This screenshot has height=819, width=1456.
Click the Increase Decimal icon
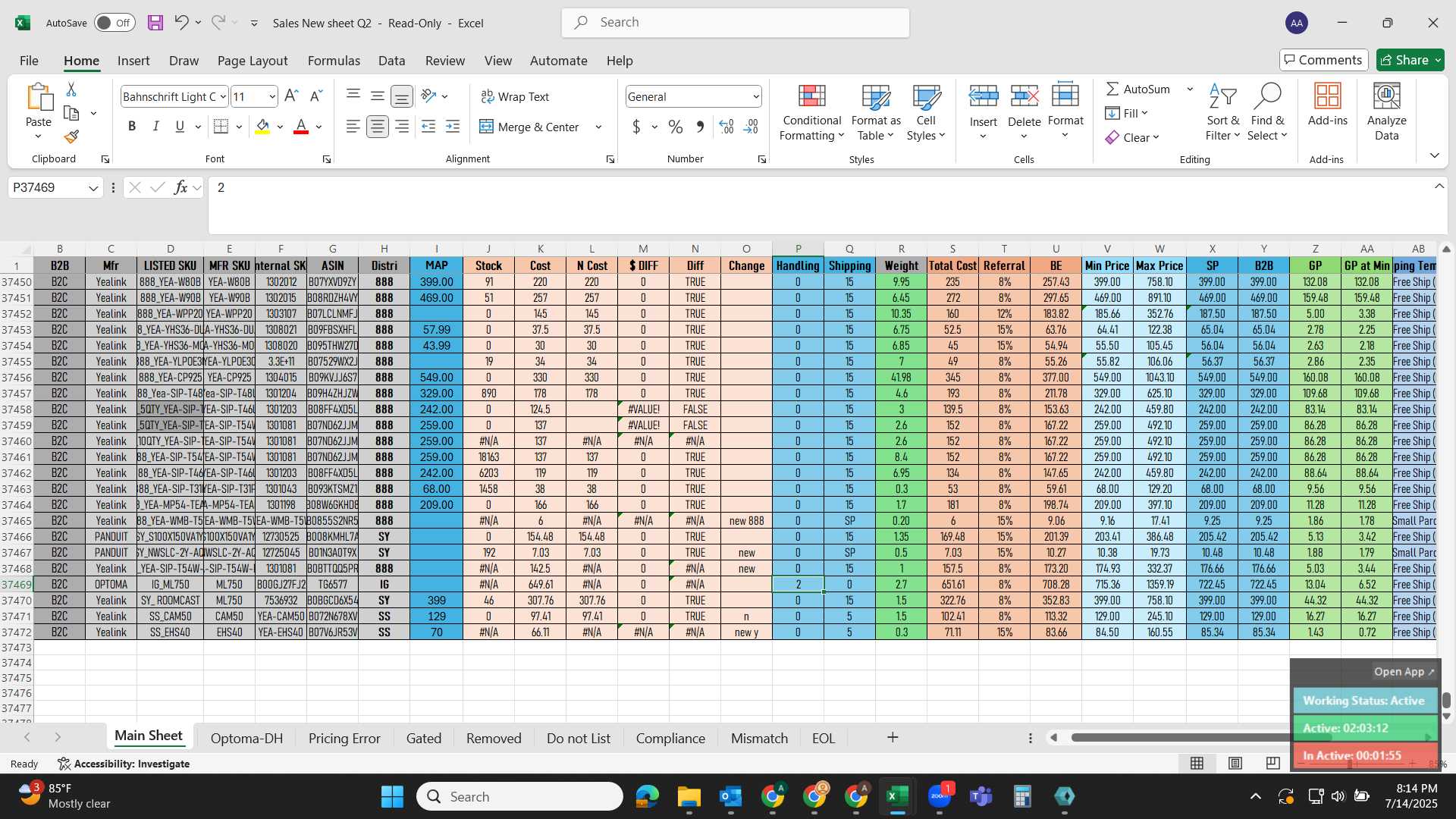(x=726, y=127)
